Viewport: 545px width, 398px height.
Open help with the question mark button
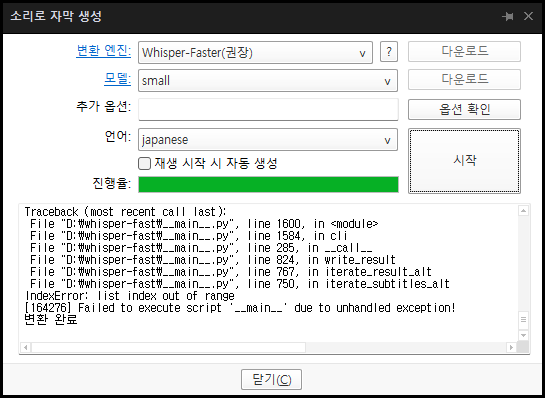pos(389,52)
